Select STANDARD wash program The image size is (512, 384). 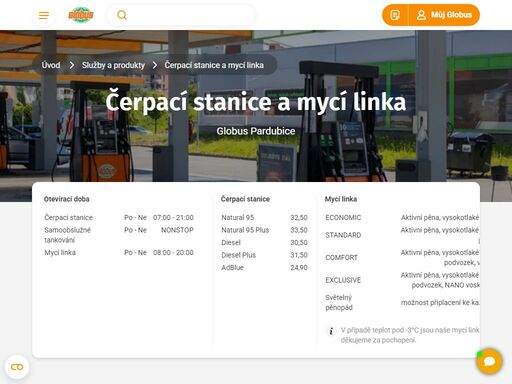pyautogui.click(x=343, y=235)
